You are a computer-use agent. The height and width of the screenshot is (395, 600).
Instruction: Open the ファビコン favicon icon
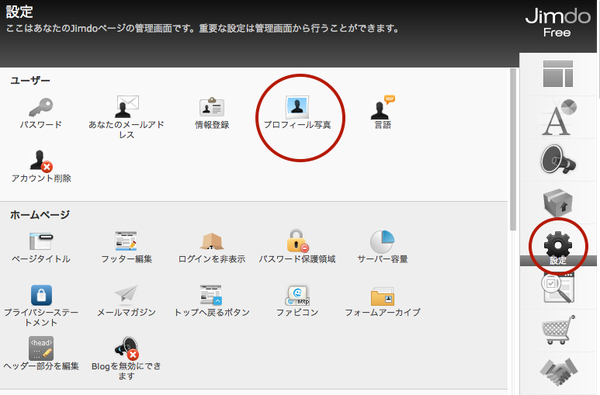pyautogui.click(x=297, y=295)
